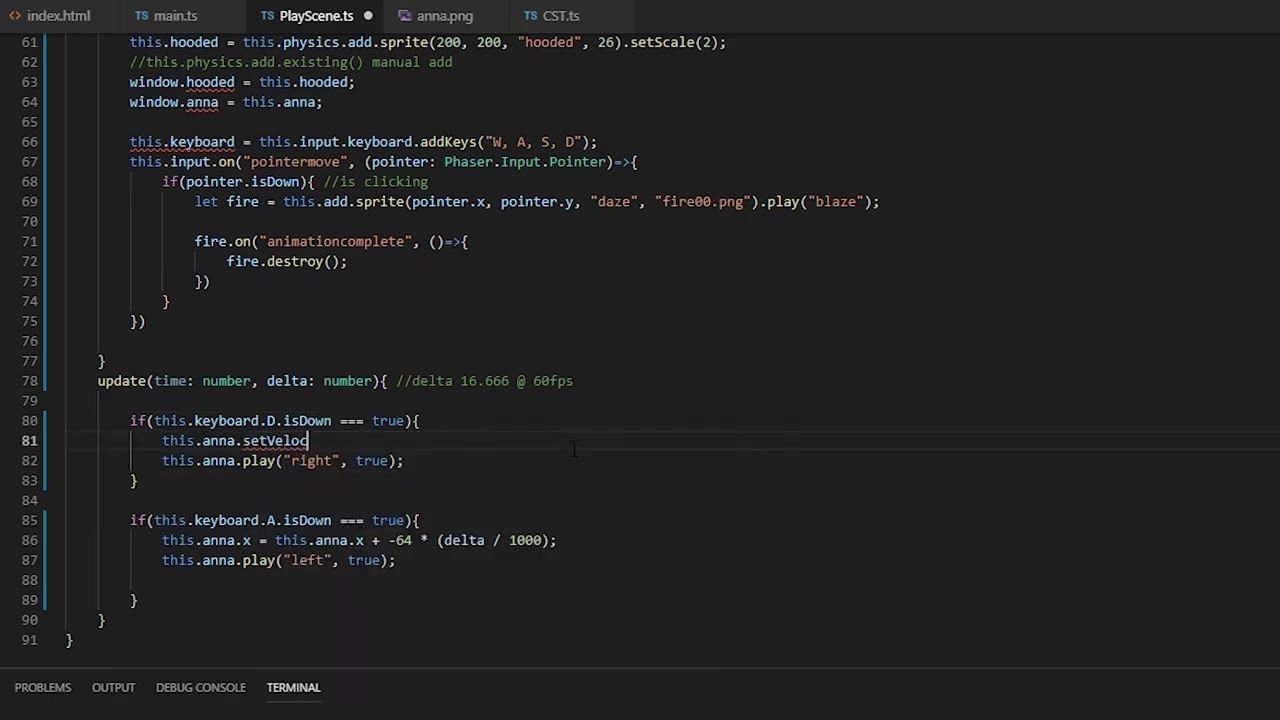The image size is (1280, 720).
Task: Click "window.hooded" on line 82
Action: (x=182, y=82)
